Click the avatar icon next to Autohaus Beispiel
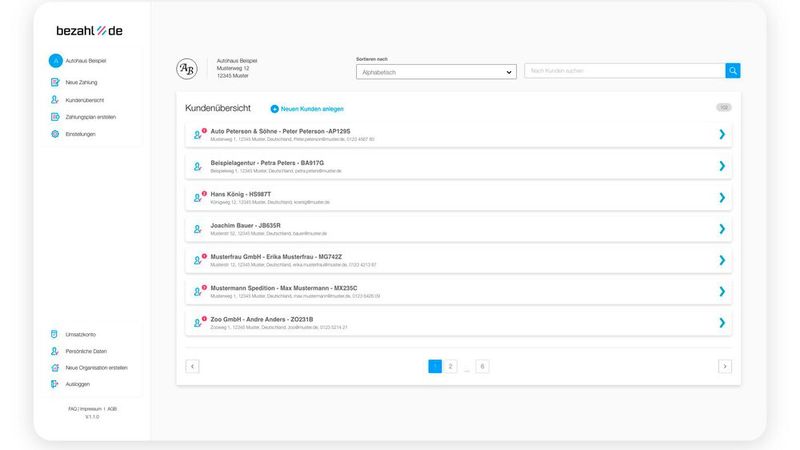Screen dimensions: 800x450 (x=56, y=61)
